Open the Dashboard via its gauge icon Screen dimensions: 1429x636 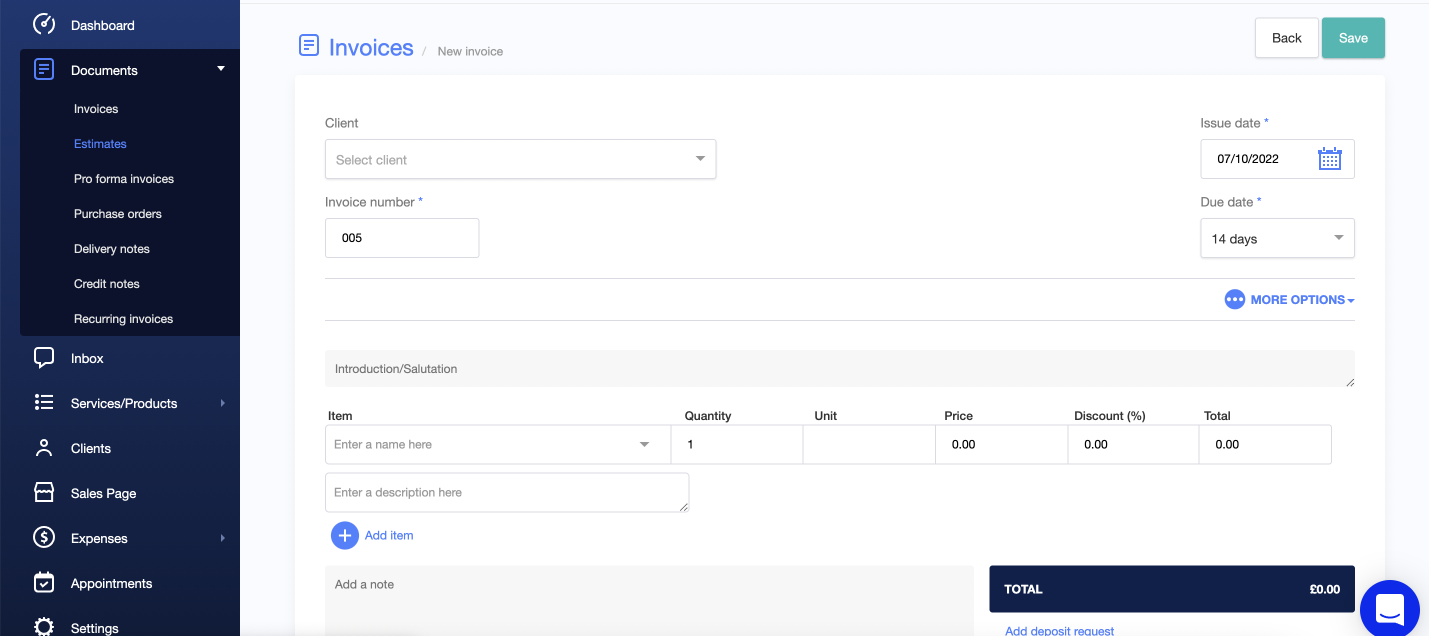(44, 24)
